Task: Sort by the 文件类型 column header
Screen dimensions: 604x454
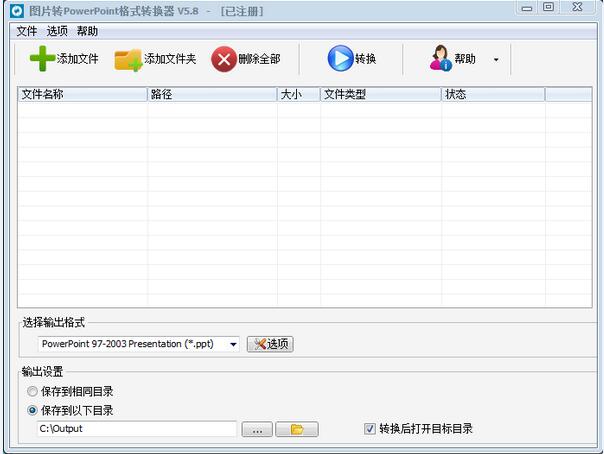Action: (381, 94)
